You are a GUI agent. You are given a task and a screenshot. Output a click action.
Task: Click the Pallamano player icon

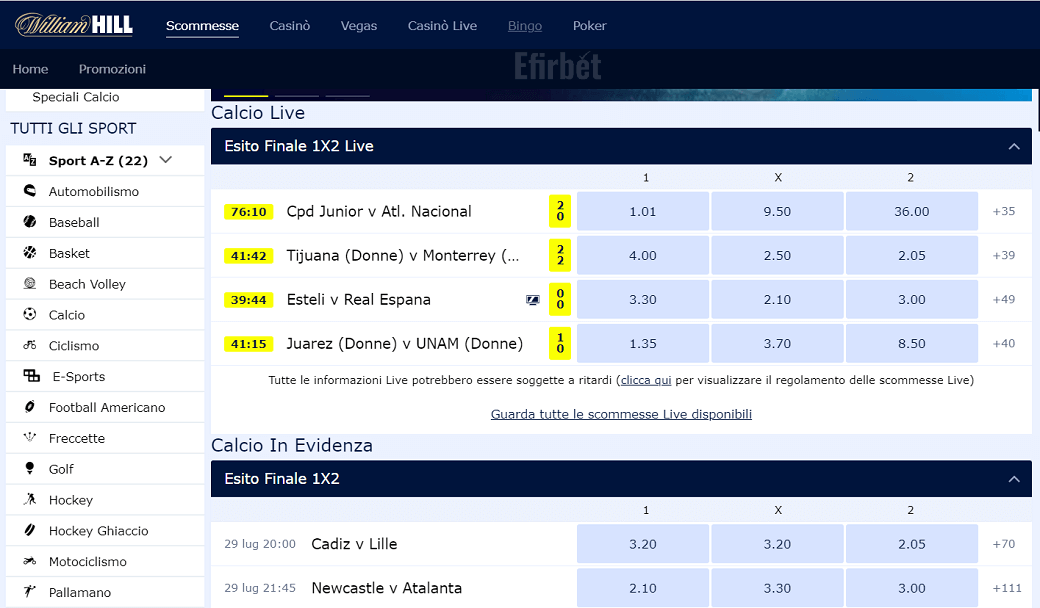tap(30, 591)
